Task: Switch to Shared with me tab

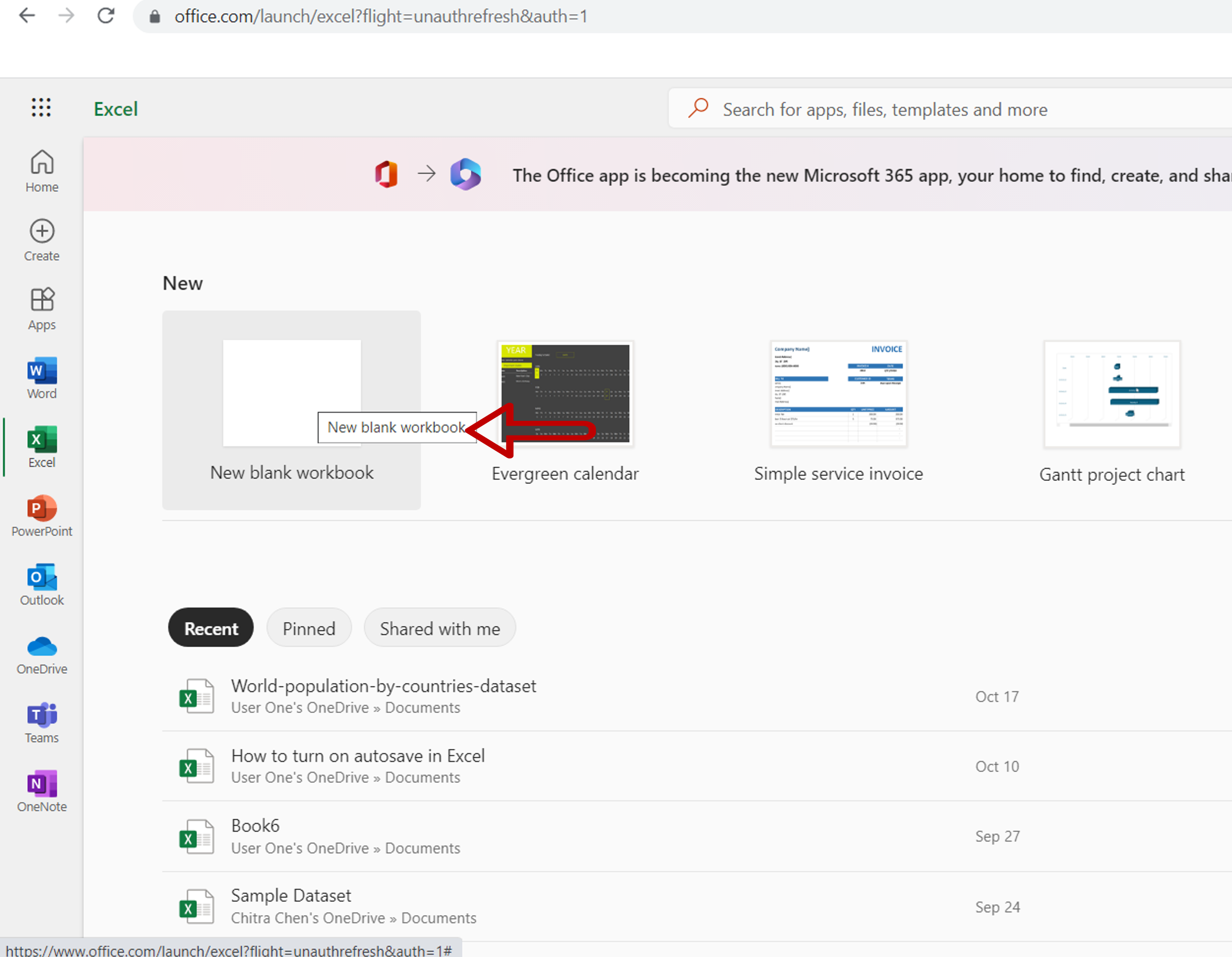Action: point(440,628)
